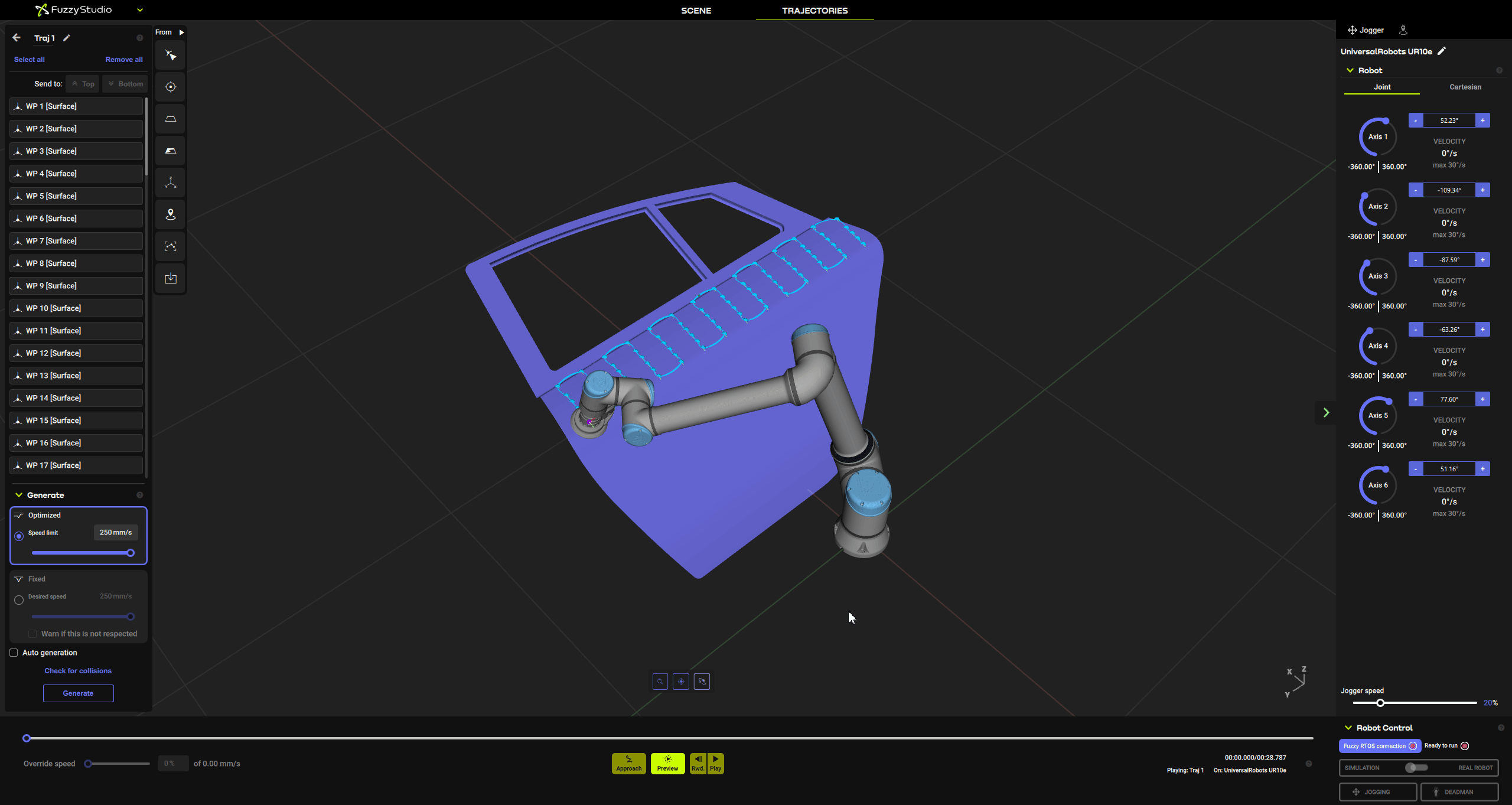Toggle the JOGGING button
1512x805 pixels.
[x=1378, y=792]
